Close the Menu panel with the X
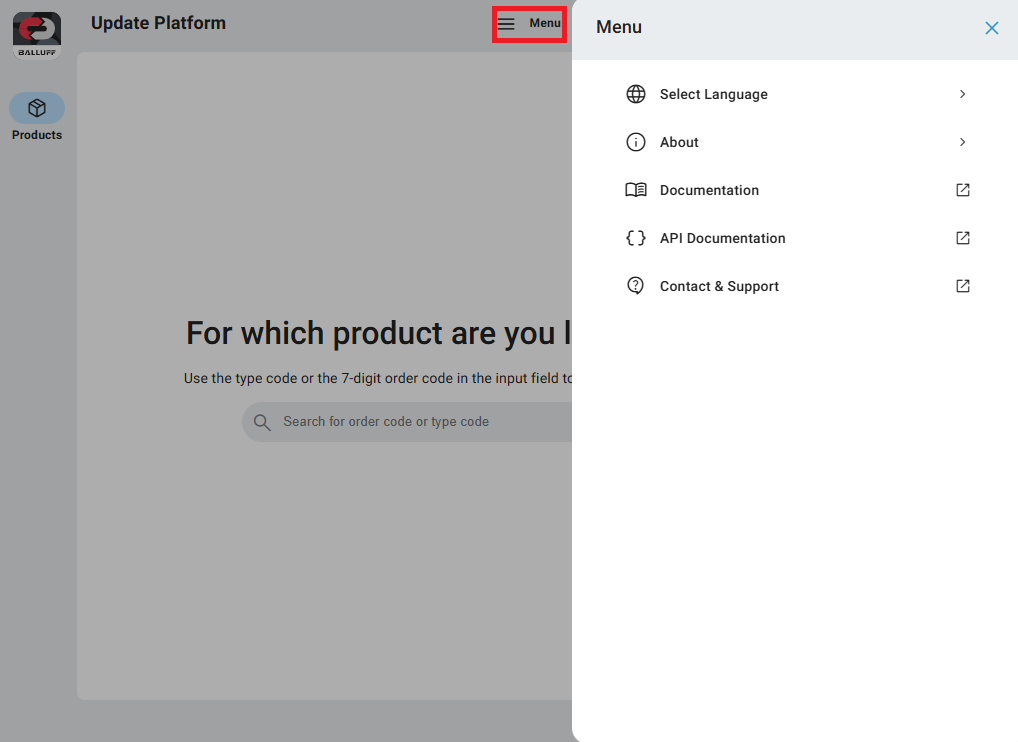The height and width of the screenshot is (742, 1018). [x=992, y=28]
